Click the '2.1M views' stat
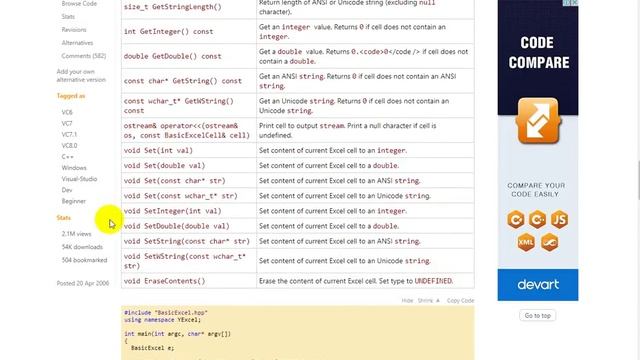 click(x=76, y=234)
